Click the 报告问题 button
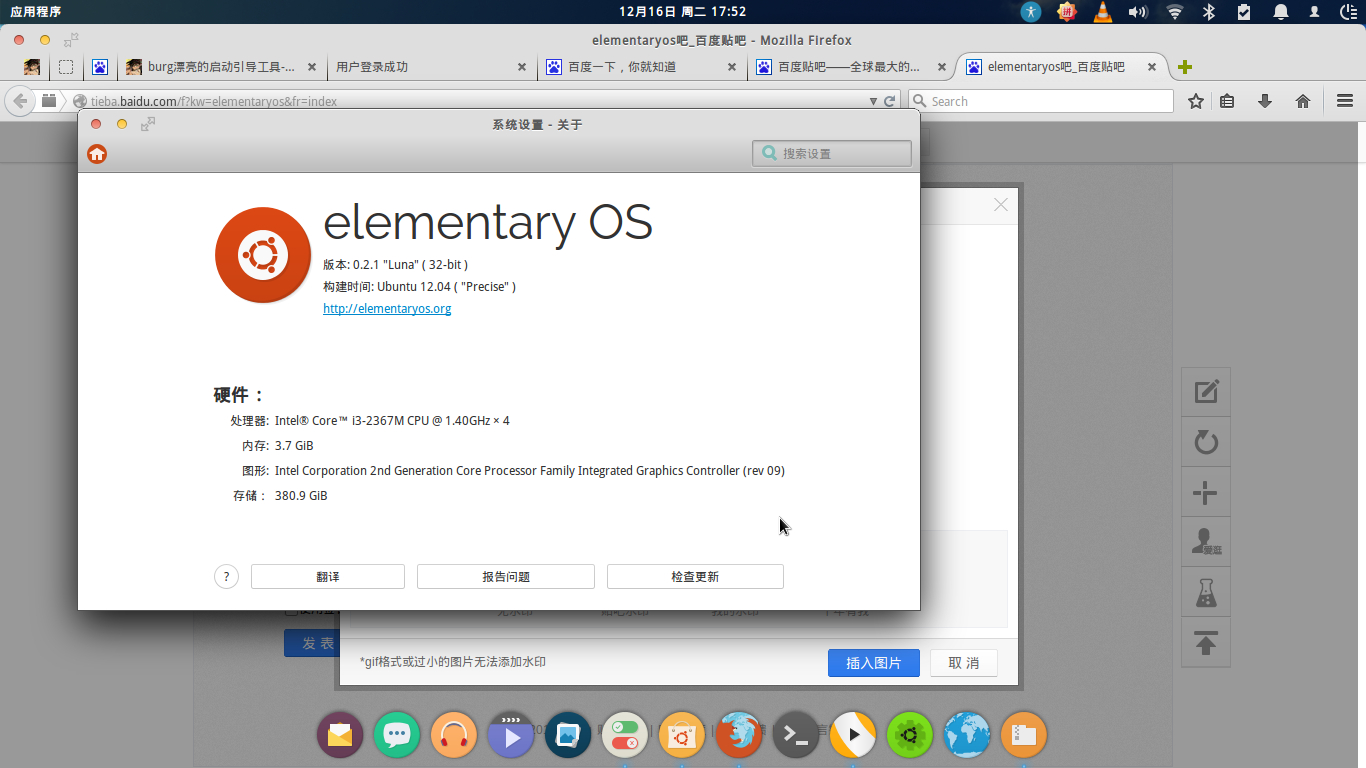This screenshot has height=768, width=1366. coord(506,576)
